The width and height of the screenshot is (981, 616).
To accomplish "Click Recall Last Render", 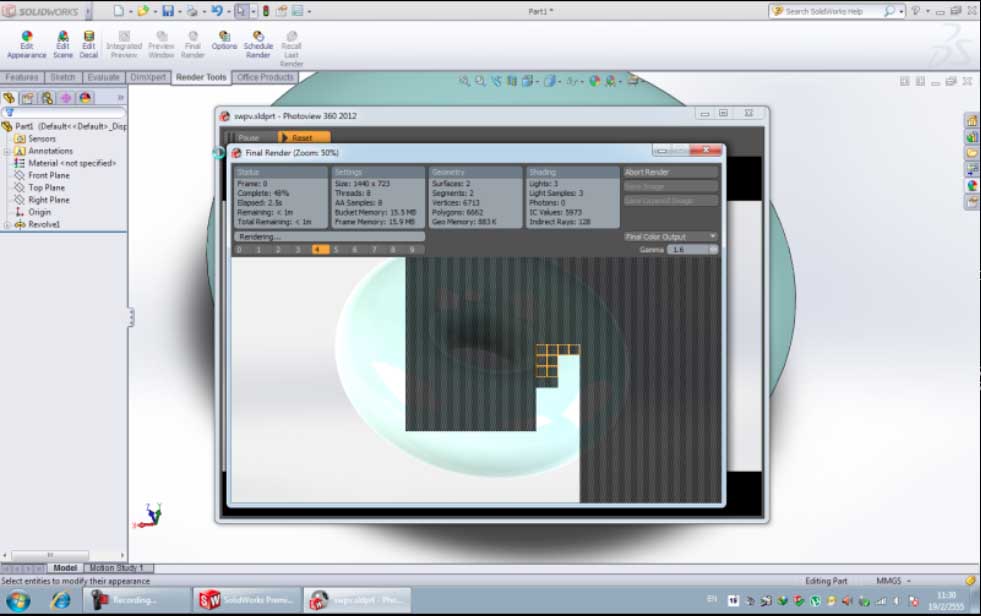I will 291,49.
